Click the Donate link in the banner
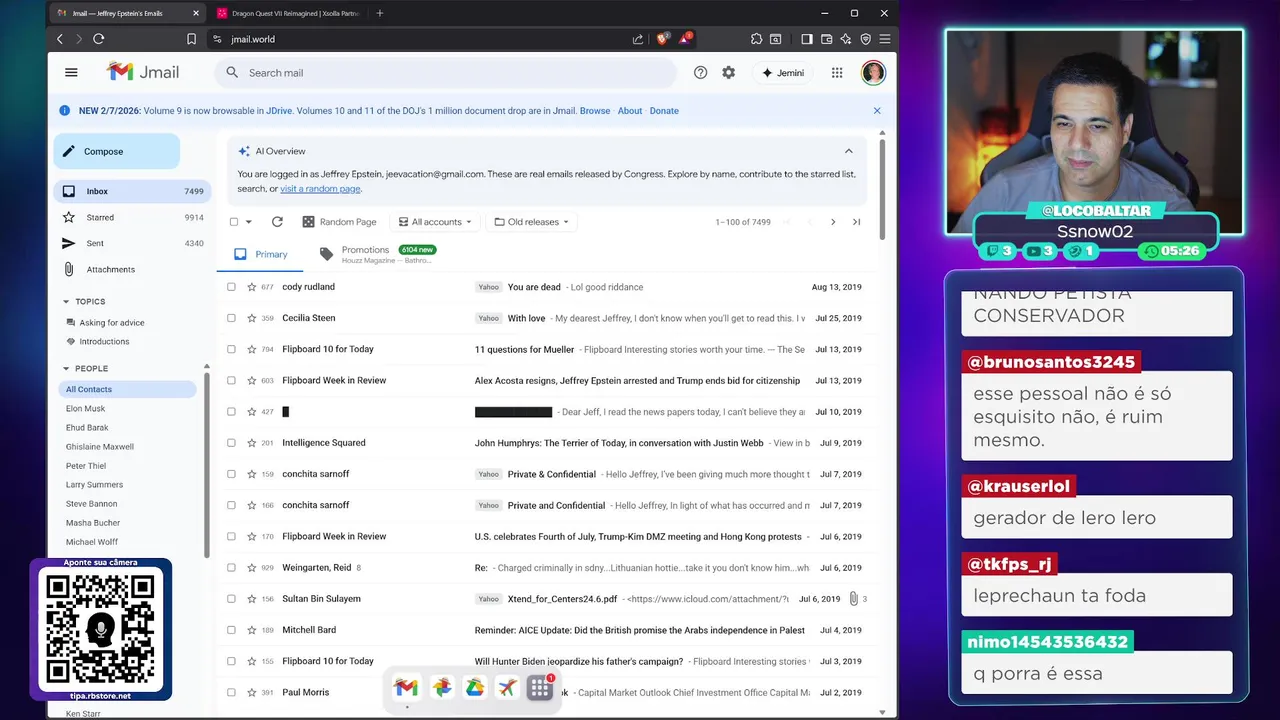The width and height of the screenshot is (1280, 720). pyautogui.click(x=664, y=111)
